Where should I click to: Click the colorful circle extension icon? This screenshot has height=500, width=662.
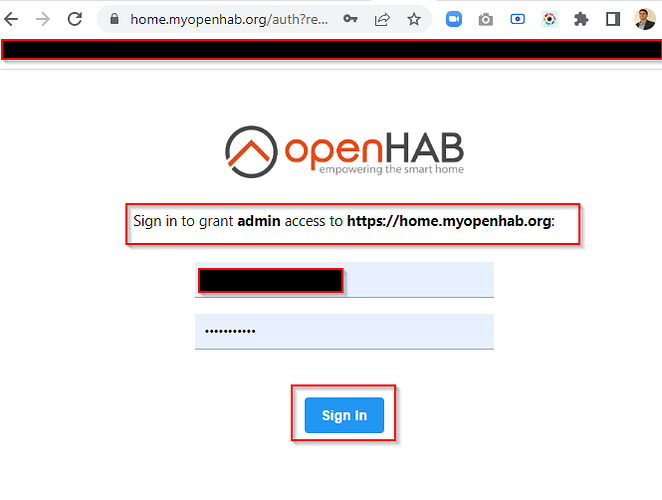549,19
